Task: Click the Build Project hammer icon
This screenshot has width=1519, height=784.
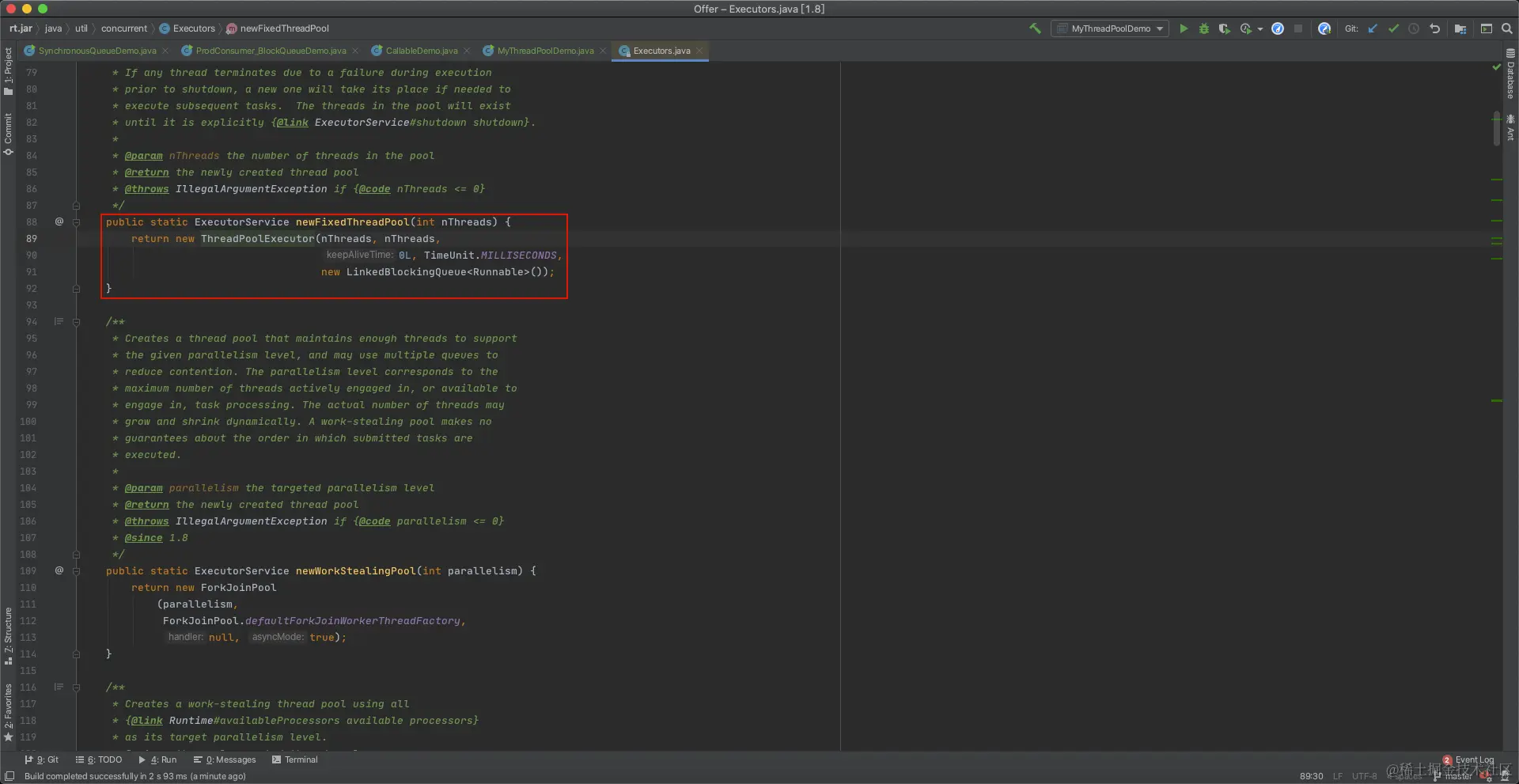Action: 1035,28
